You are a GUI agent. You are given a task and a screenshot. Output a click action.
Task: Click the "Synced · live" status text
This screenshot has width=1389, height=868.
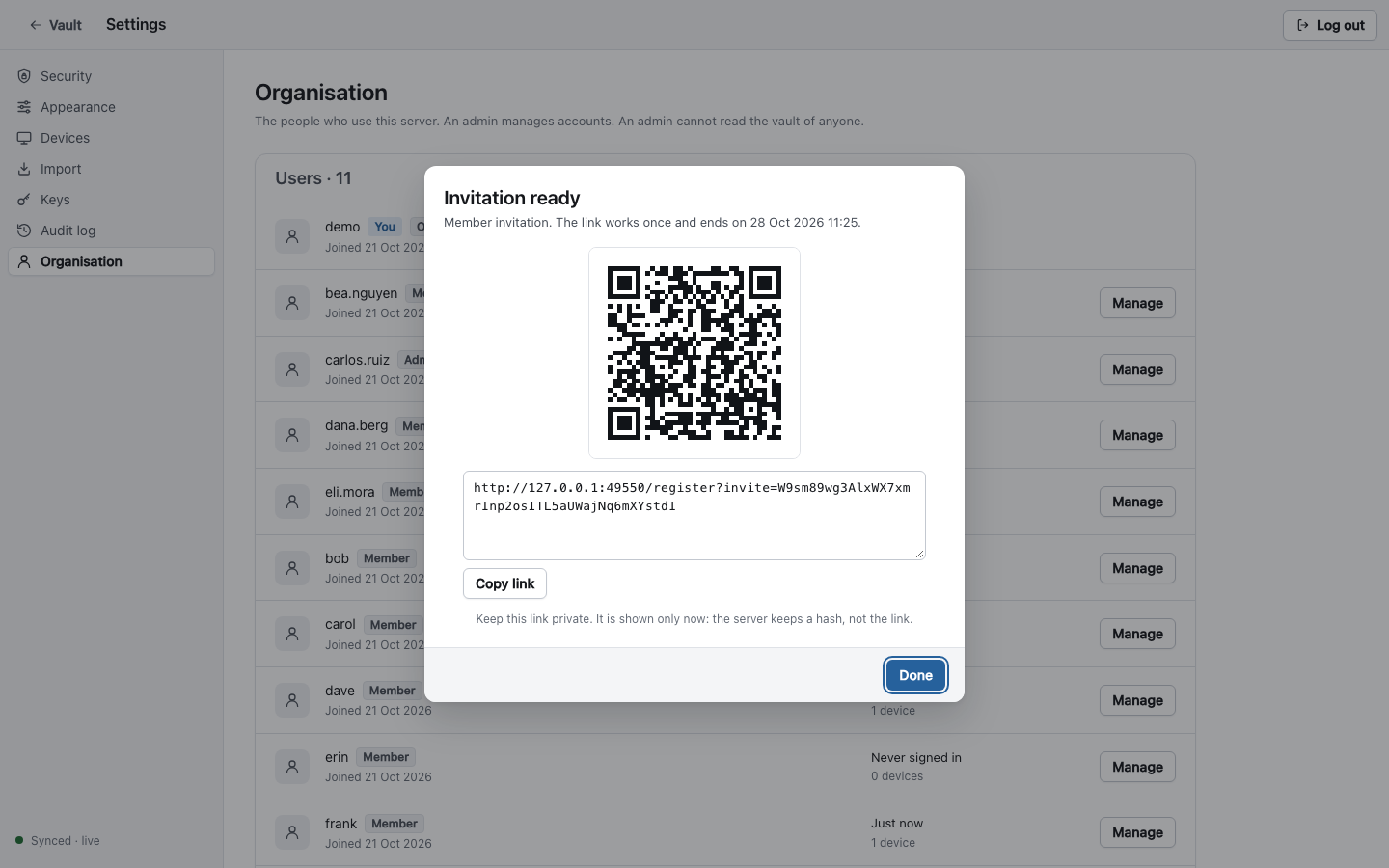[66, 841]
